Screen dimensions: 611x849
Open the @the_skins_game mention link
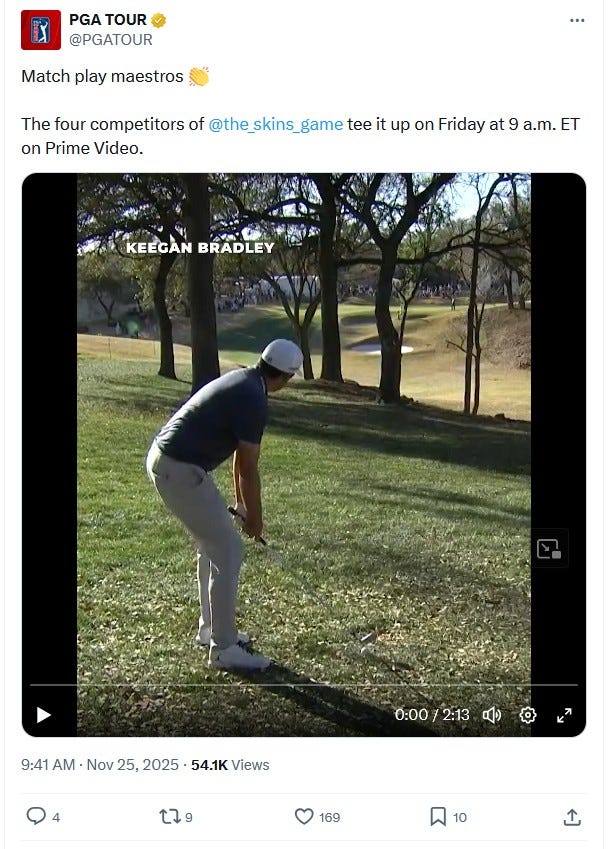(276, 124)
